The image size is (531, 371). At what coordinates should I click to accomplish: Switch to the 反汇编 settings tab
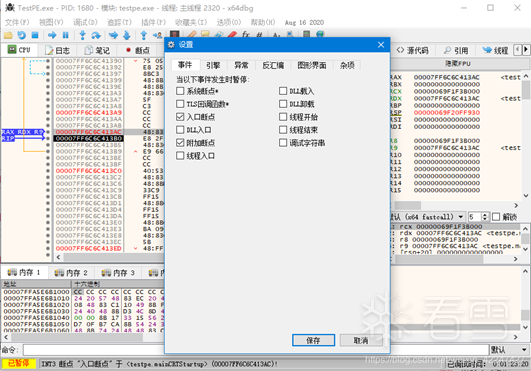[273, 65]
